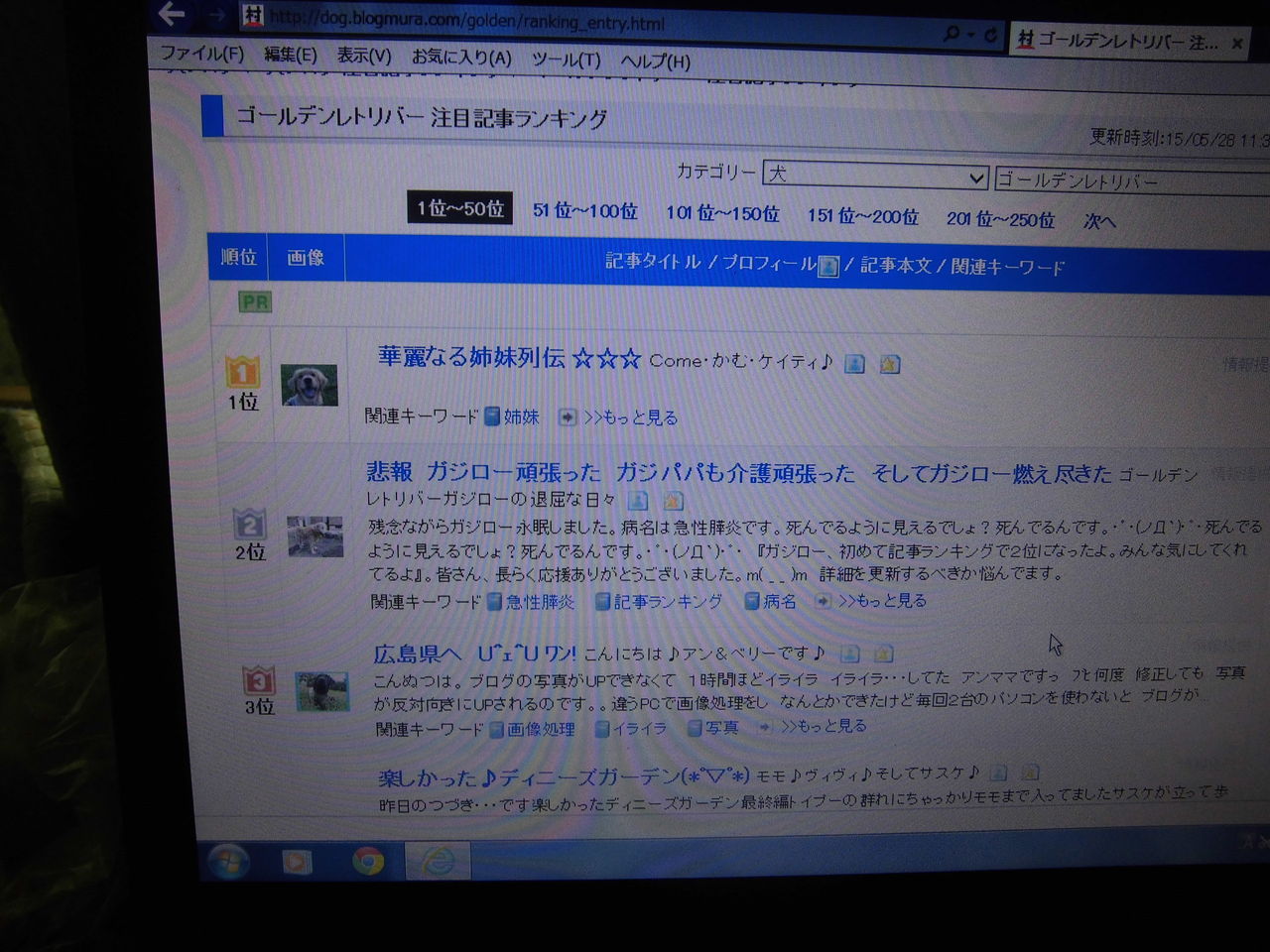Click the browser back arrow button
The height and width of the screenshot is (952, 1270).
[x=173, y=13]
